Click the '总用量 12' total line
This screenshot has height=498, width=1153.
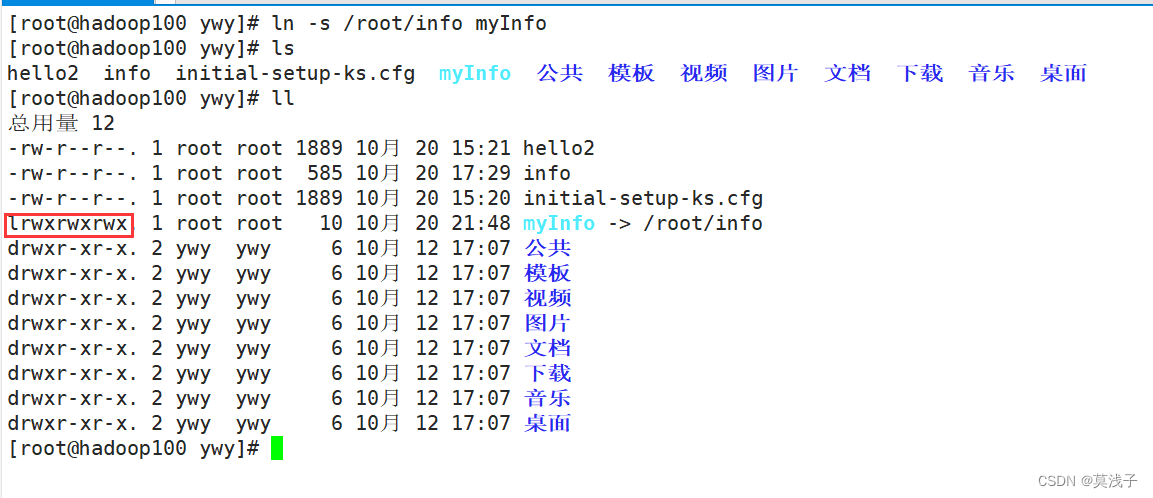click(x=61, y=123)
